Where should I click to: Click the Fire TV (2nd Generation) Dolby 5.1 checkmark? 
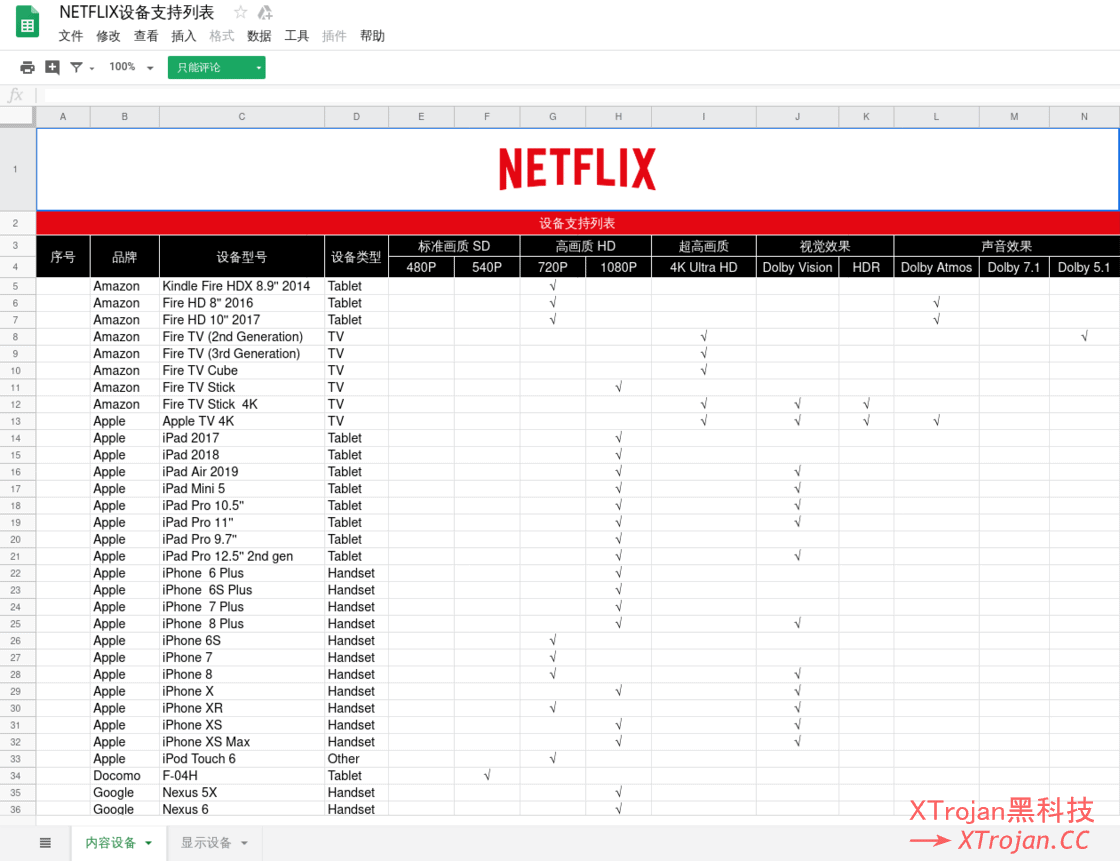(x=1084, y=337)
